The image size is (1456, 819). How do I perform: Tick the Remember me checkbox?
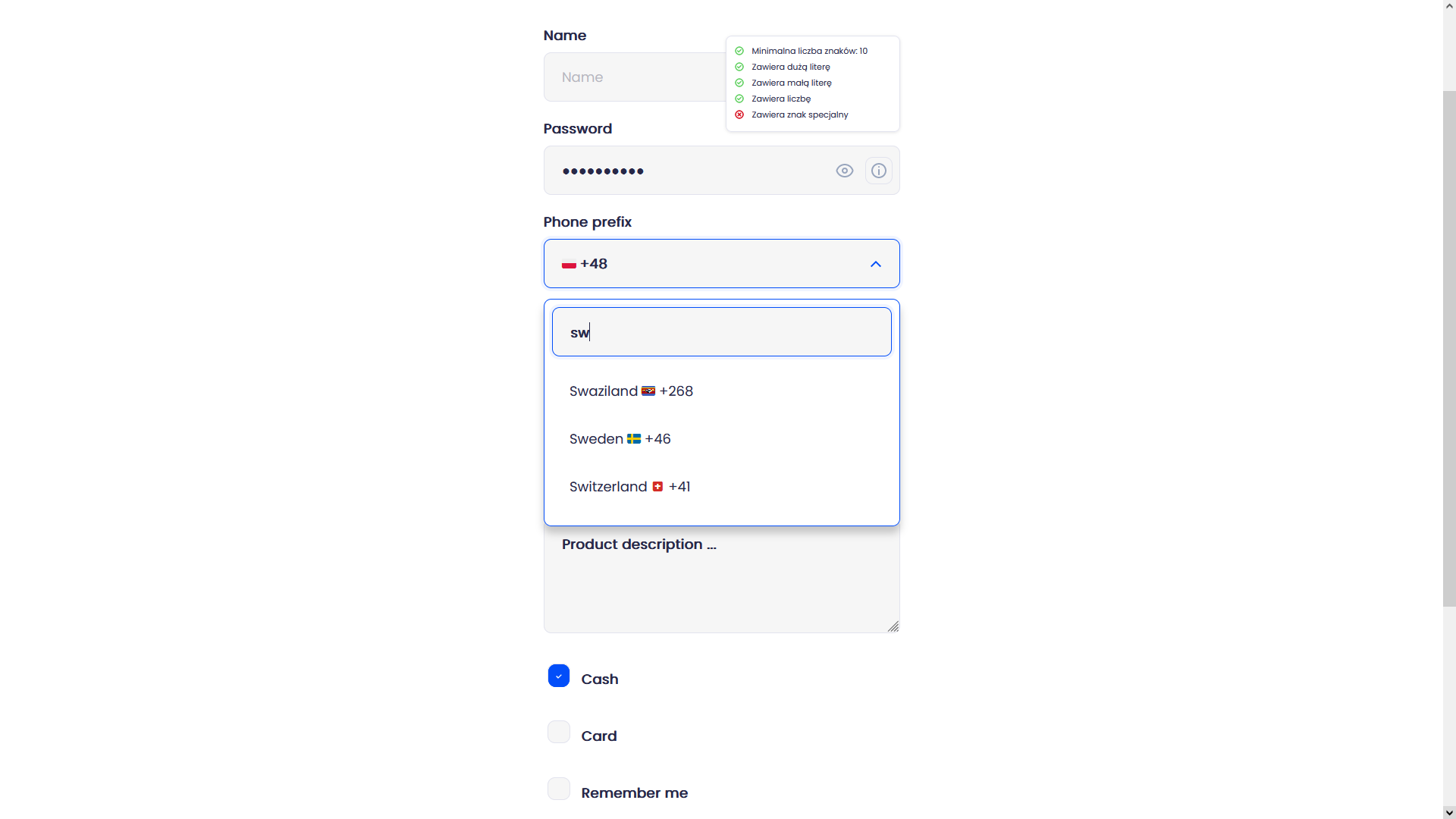tap(559, 789)
